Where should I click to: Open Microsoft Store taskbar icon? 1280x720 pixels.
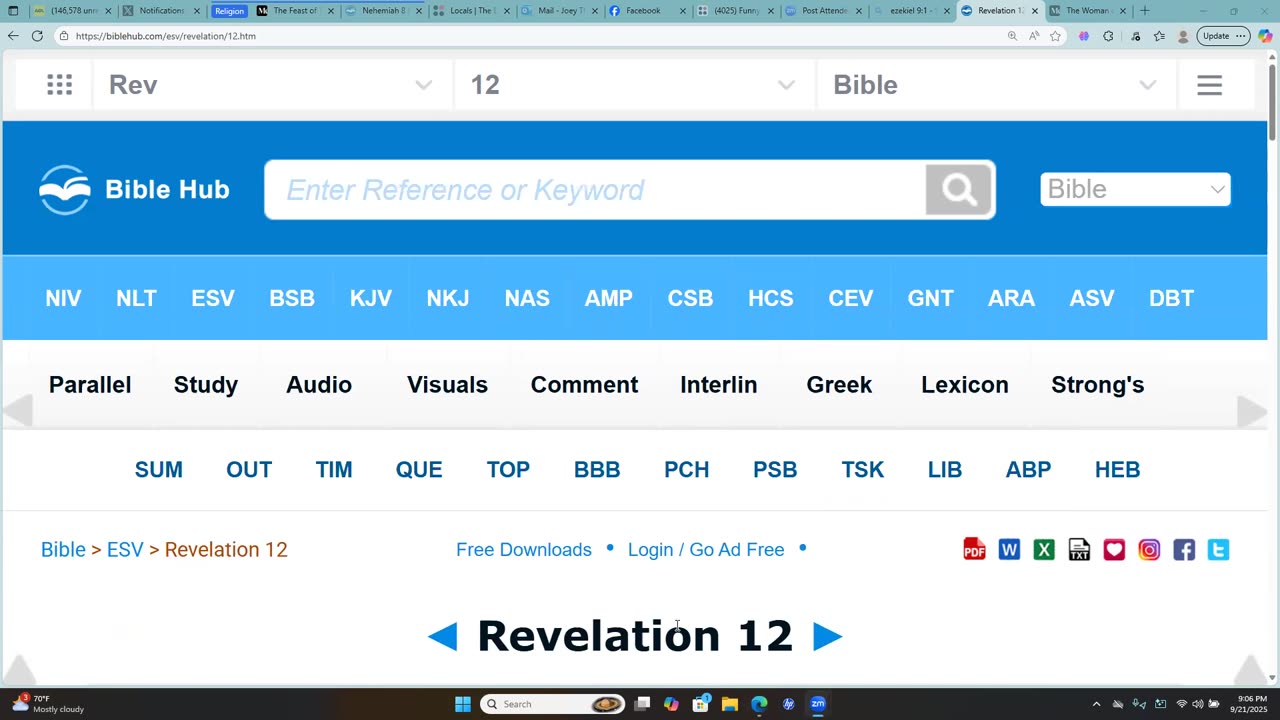coord(701,704)
